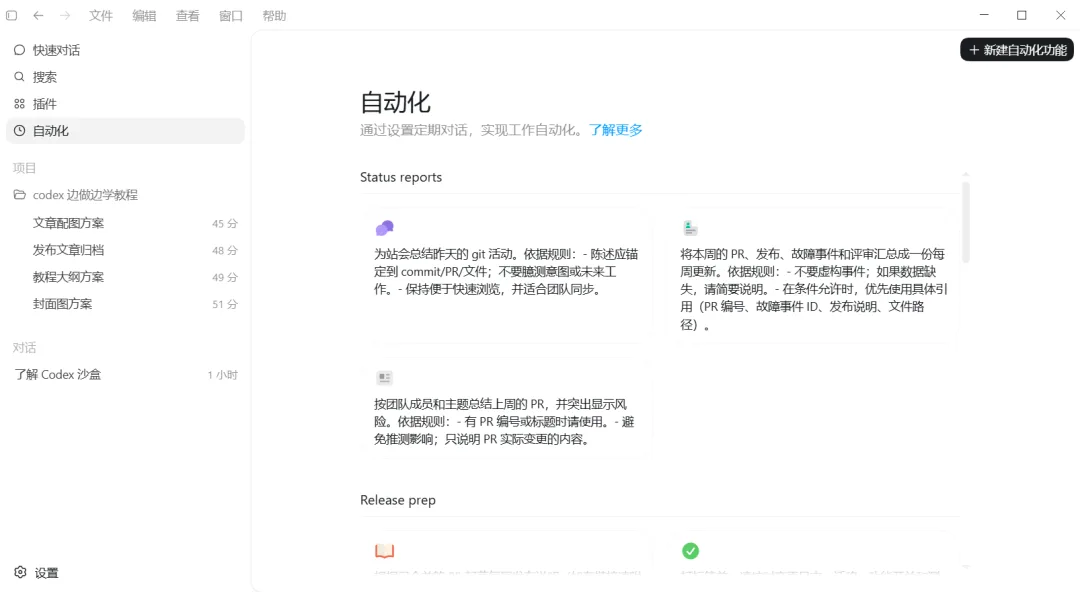Toggle the sidebar panel icon
Screen dimensions: 1080x592
tap(12, 15)
